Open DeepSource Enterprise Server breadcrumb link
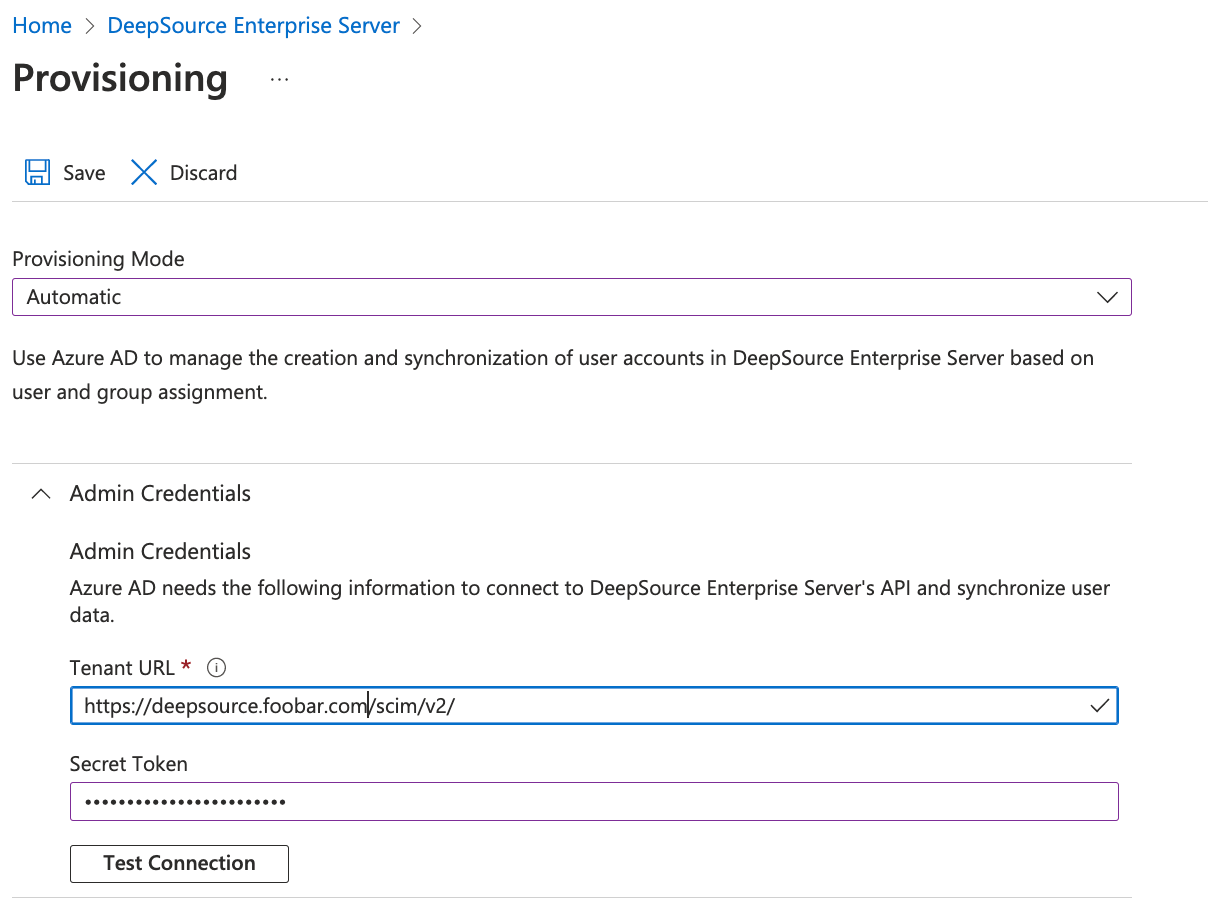The image size is (1208, 902). coord(253,26)
